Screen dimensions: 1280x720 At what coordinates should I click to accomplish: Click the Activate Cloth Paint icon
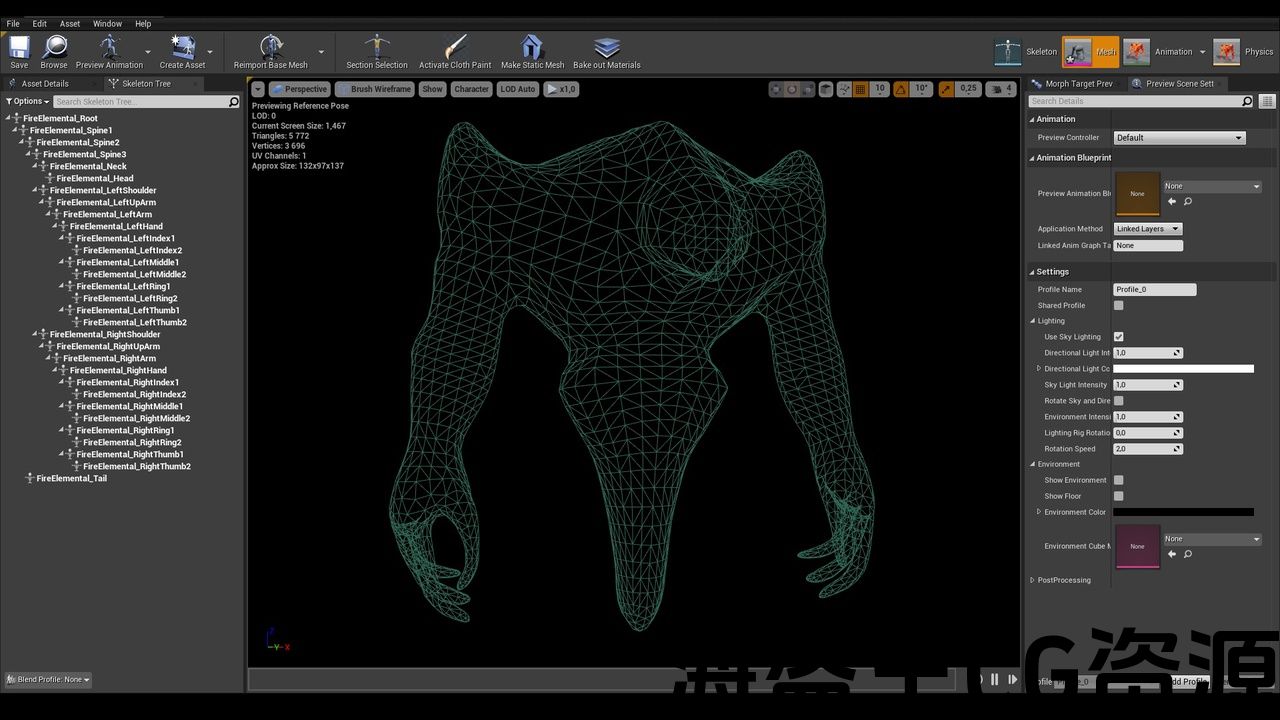coord(455,48)
